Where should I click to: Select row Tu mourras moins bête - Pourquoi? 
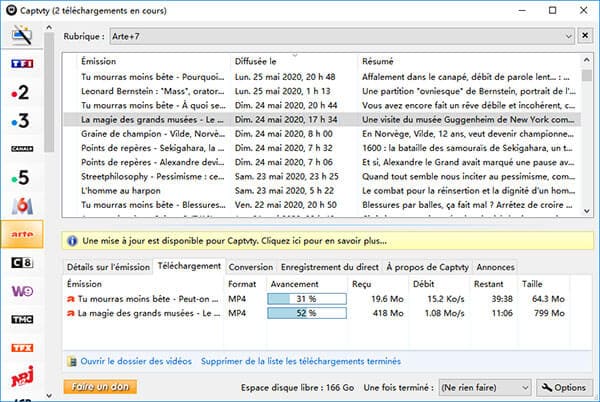pos(322,77)
